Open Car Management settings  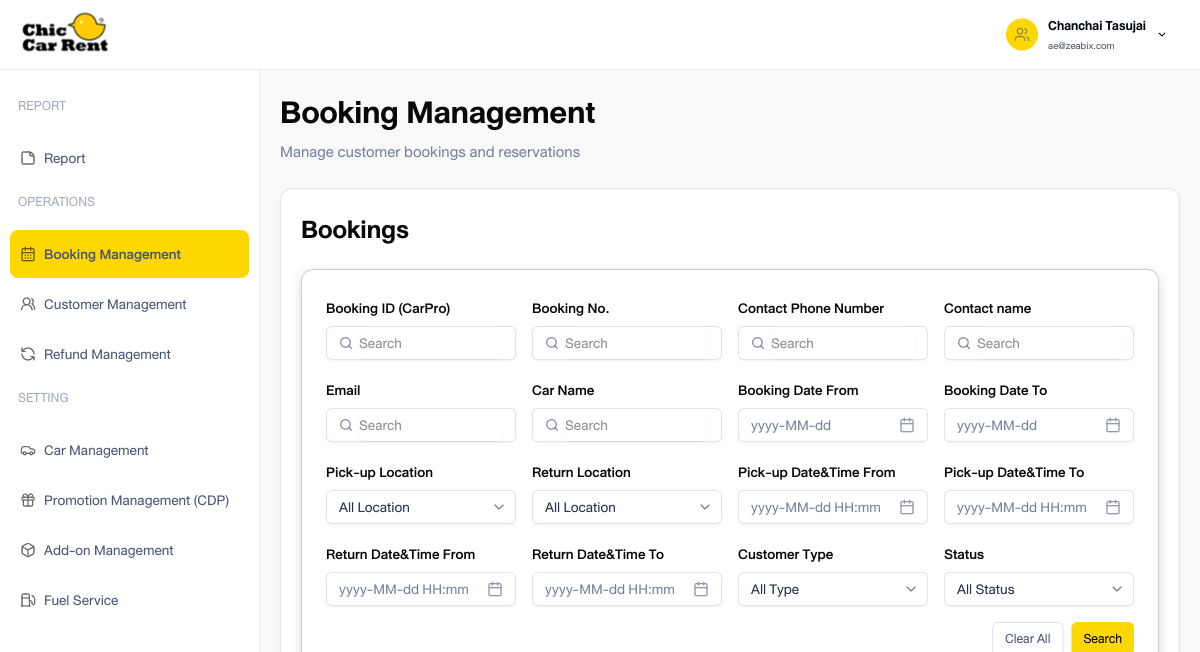129,450
